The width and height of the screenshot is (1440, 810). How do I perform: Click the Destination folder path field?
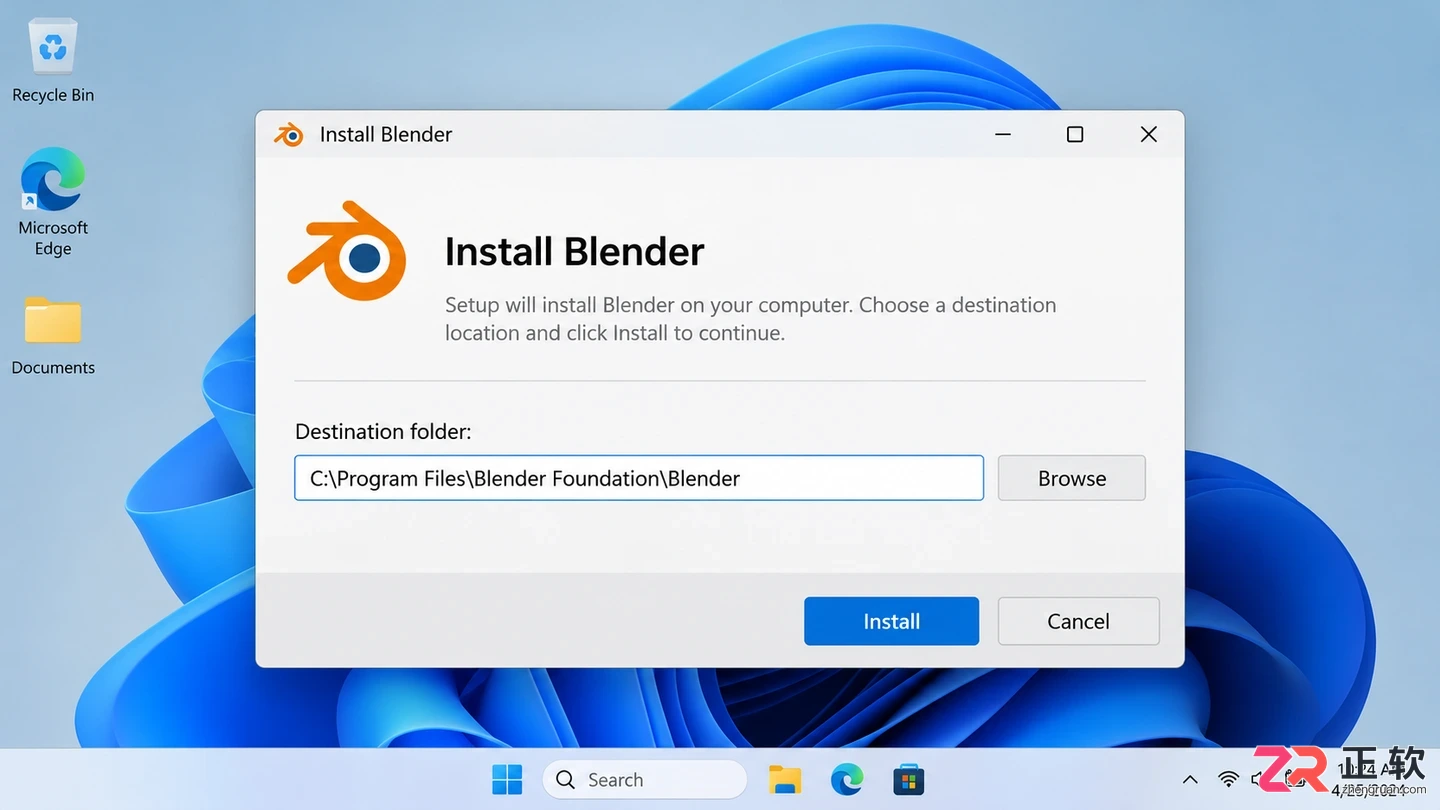639,478
